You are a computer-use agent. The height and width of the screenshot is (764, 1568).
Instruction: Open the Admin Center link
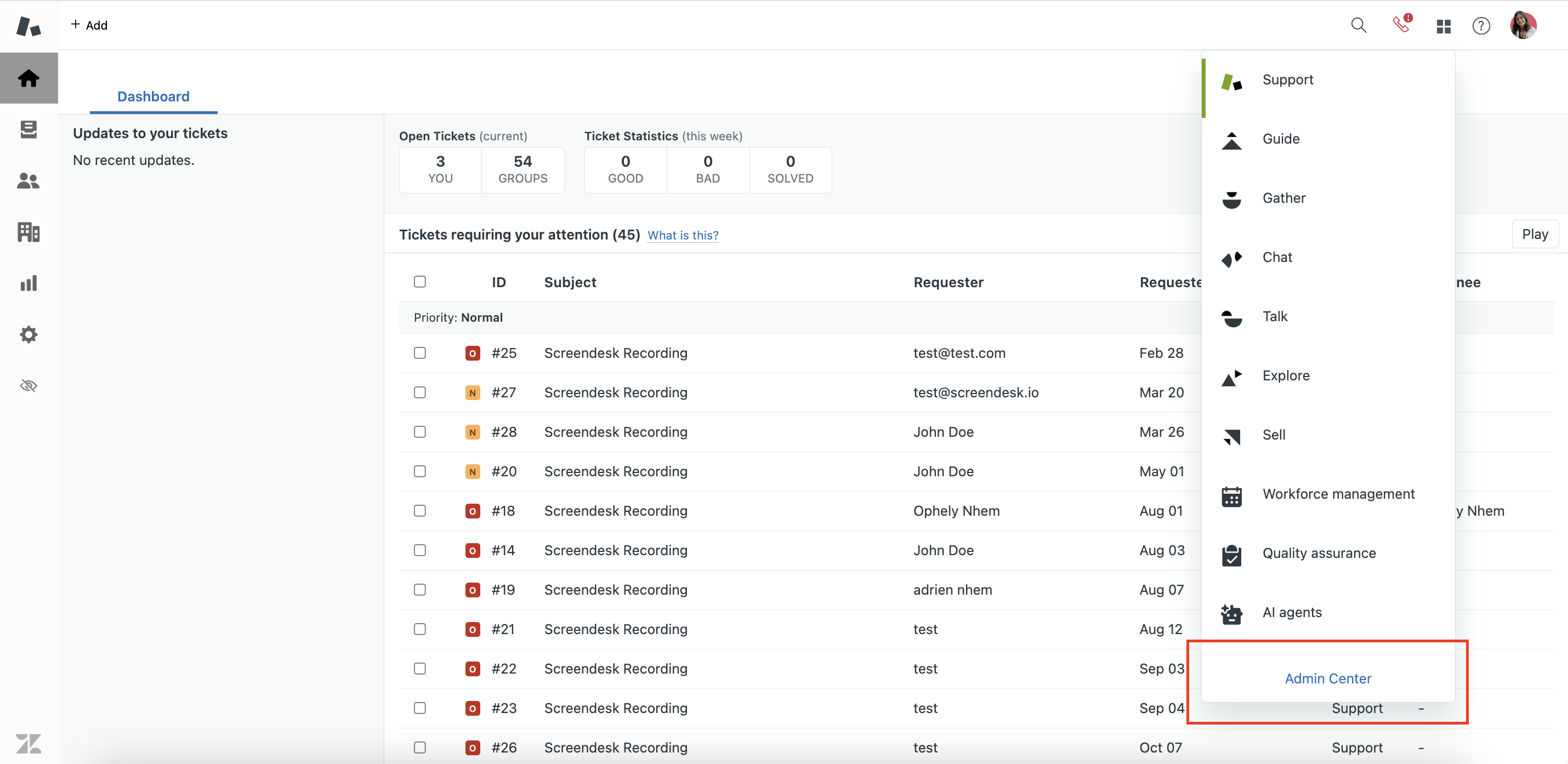[1327, 679]
